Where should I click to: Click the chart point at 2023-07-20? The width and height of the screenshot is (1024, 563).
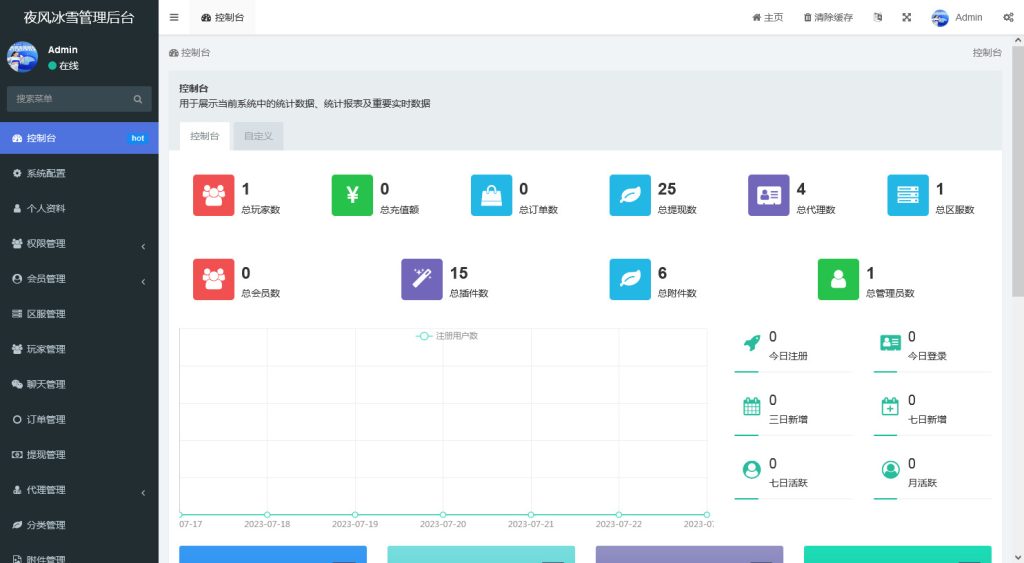[443, 515]
